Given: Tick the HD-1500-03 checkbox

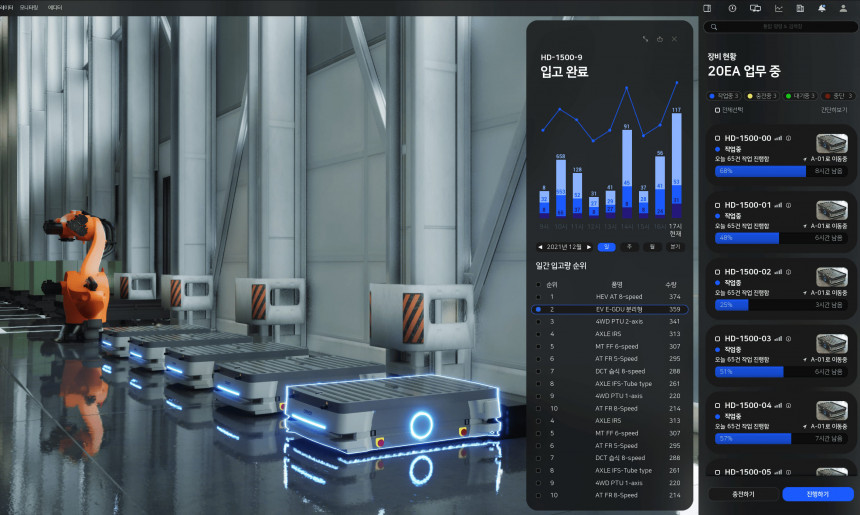Looking at the screenshot, I should [717, 339].
